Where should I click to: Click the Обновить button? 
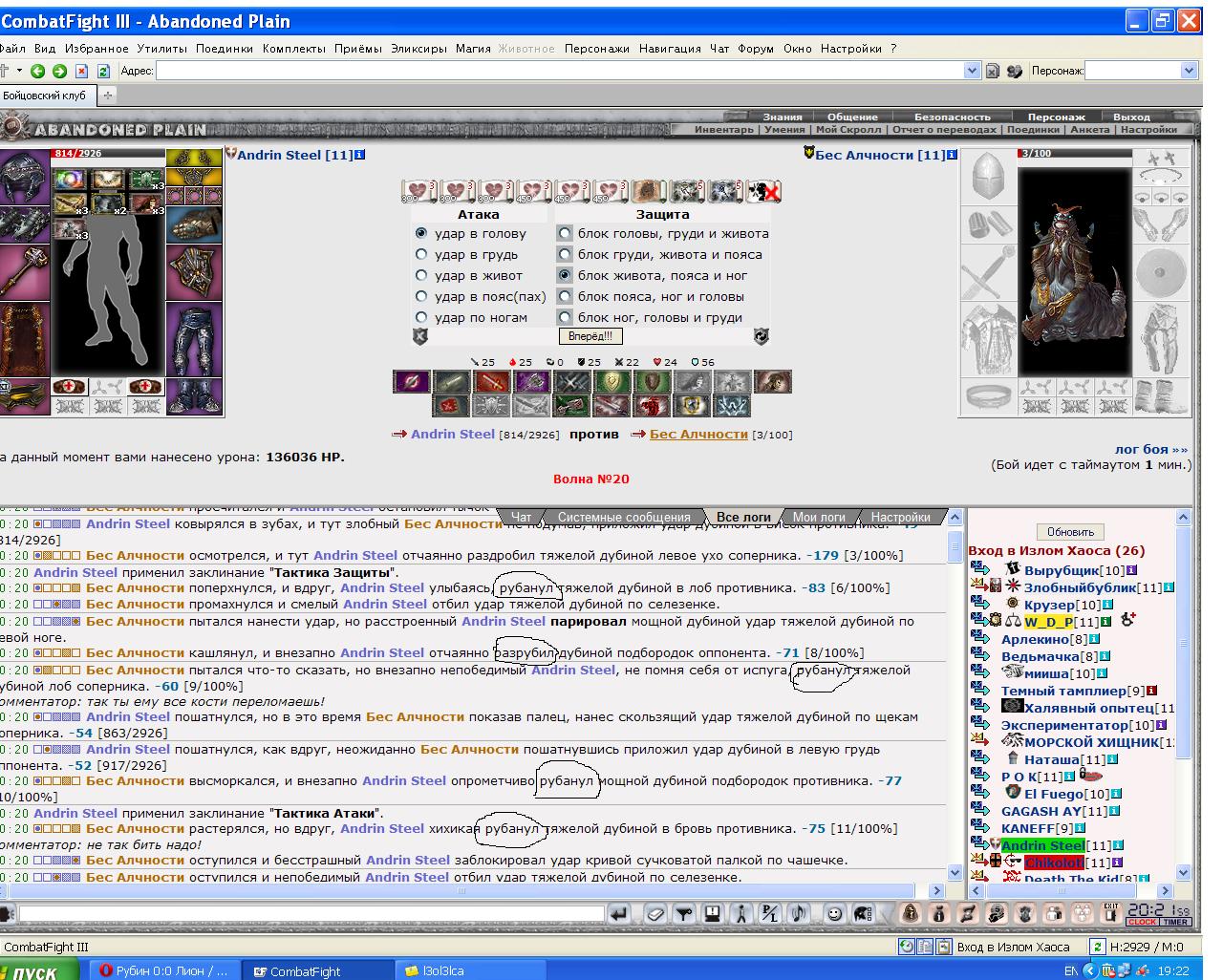tap(1070, 532)
